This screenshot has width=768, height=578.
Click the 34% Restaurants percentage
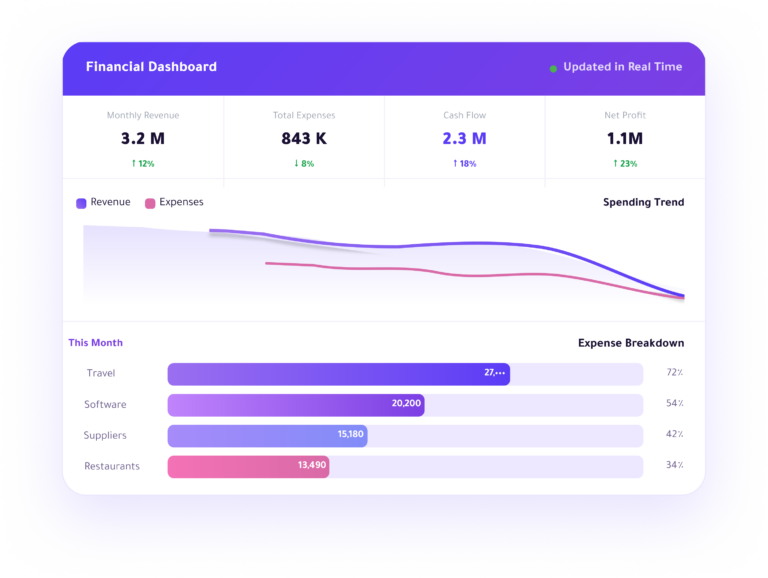(x=674, y=465)
